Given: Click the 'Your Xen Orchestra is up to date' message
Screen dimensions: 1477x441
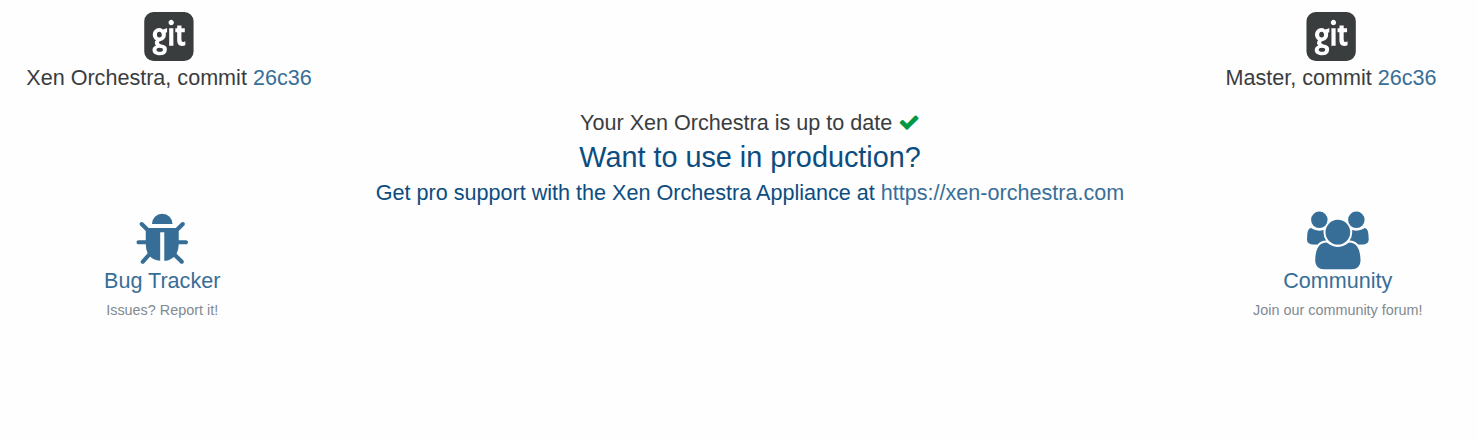Looking at the screenshot, I should (x=736, y=123).
